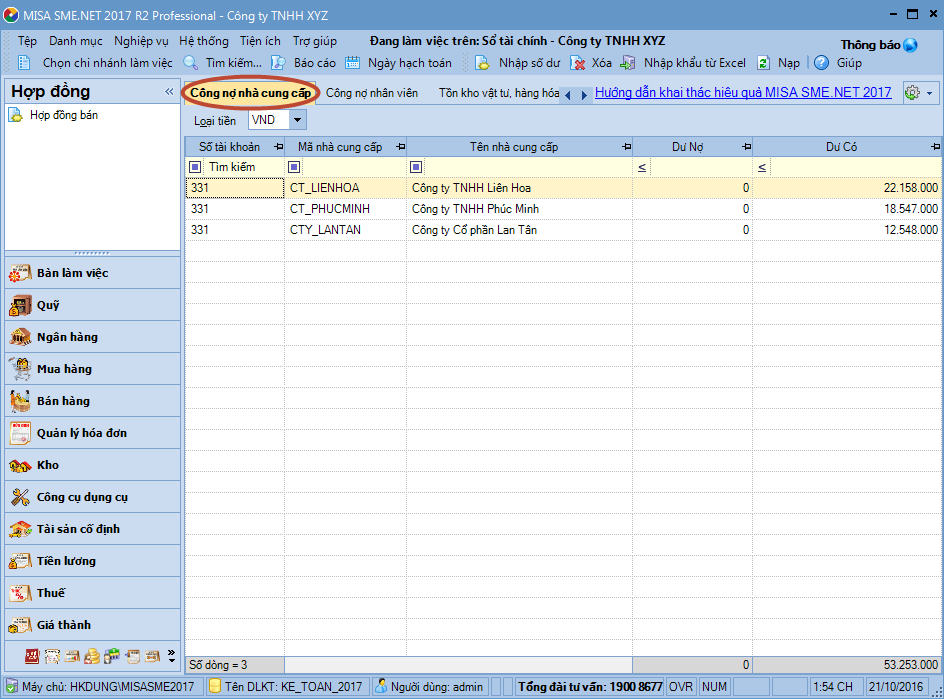Viewport: 944px width, 699px height.
Task: Open the Loại tiền VND dropdown
Action: click(297, 120)
